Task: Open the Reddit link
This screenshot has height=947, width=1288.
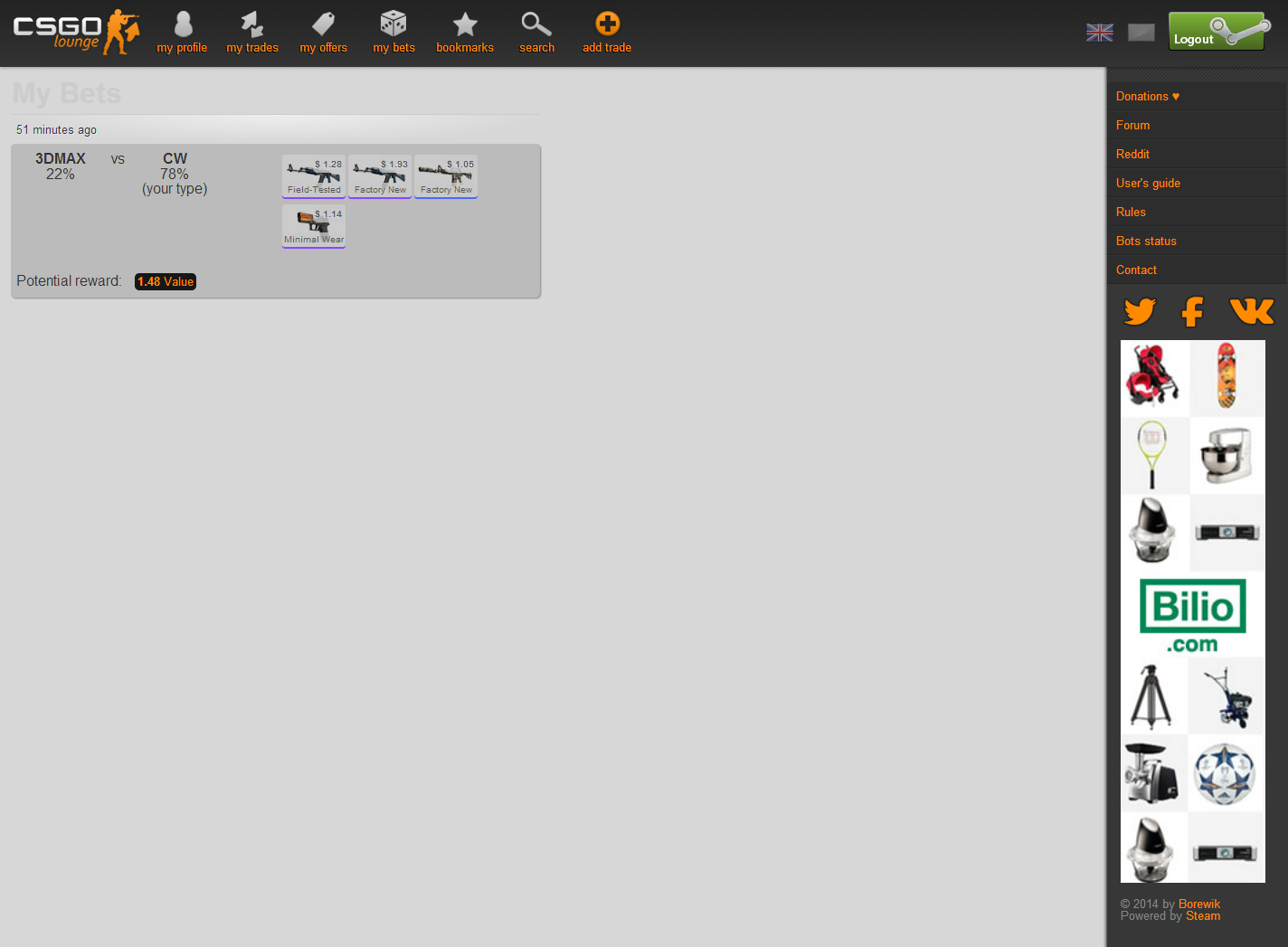Action: pos(1133,154)
